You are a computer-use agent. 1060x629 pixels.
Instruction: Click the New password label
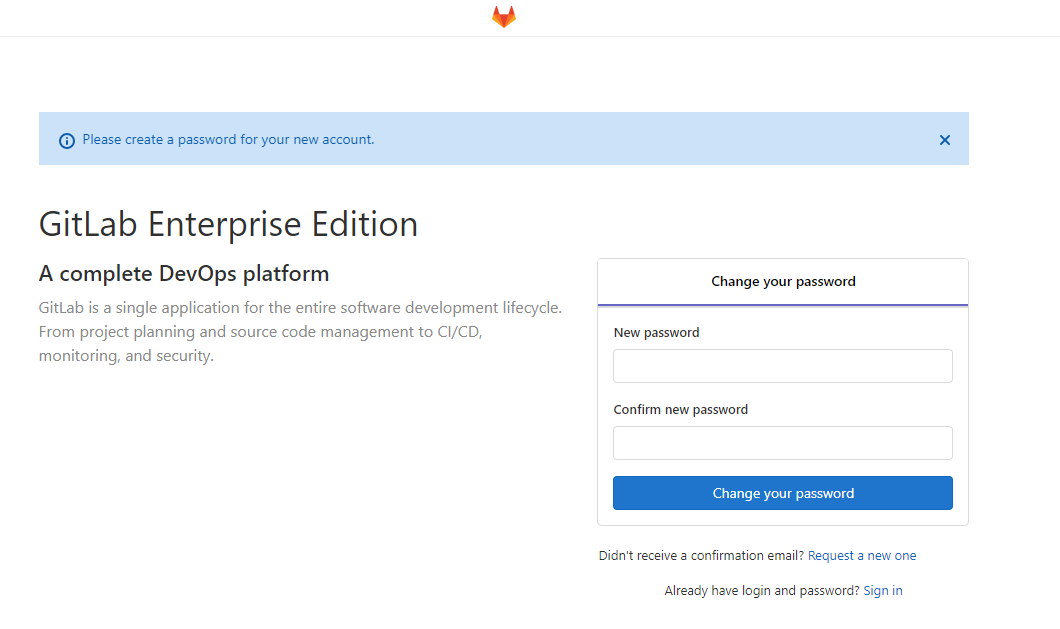click(x=656, y=333)
